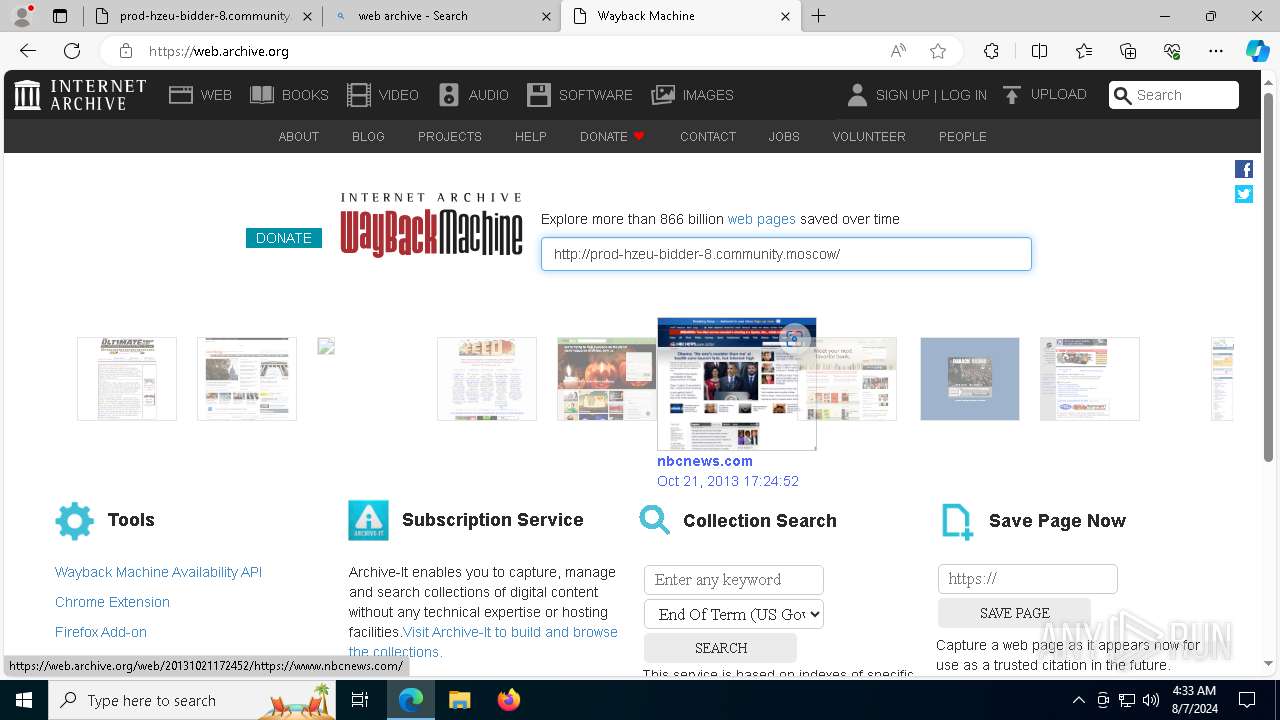The height and width of the screenshot is (720, 1280).
Task: Open the VOLUNTEER menu item
Action: tap(869, 137)
